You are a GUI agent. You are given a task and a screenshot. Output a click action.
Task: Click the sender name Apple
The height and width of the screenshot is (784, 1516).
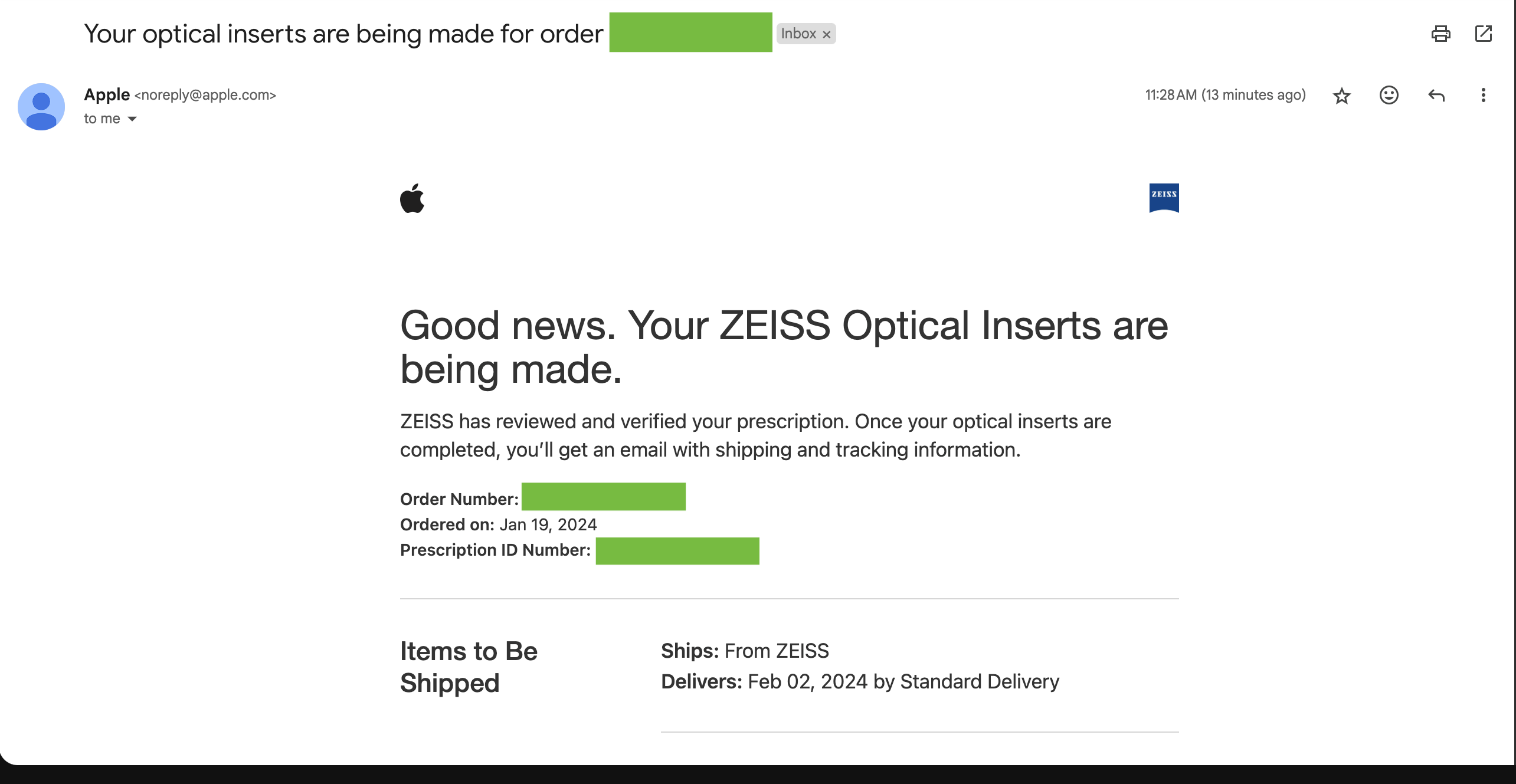coord(107,94)
